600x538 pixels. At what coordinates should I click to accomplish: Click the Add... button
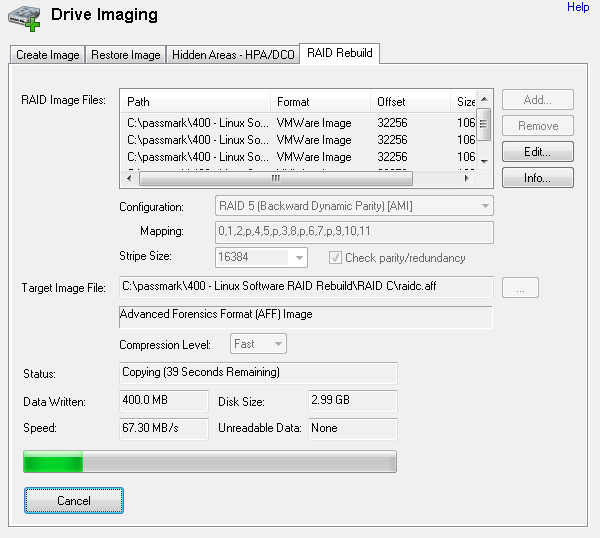point(538,100)
